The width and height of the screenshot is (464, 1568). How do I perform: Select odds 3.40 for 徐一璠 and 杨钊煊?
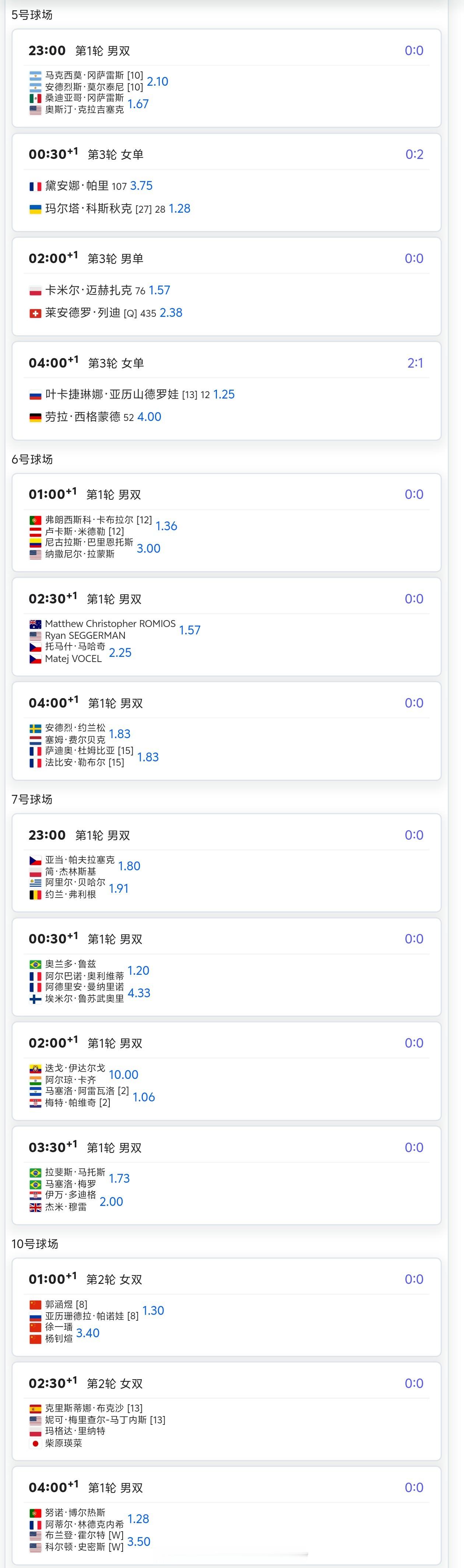coord(88,1333)
